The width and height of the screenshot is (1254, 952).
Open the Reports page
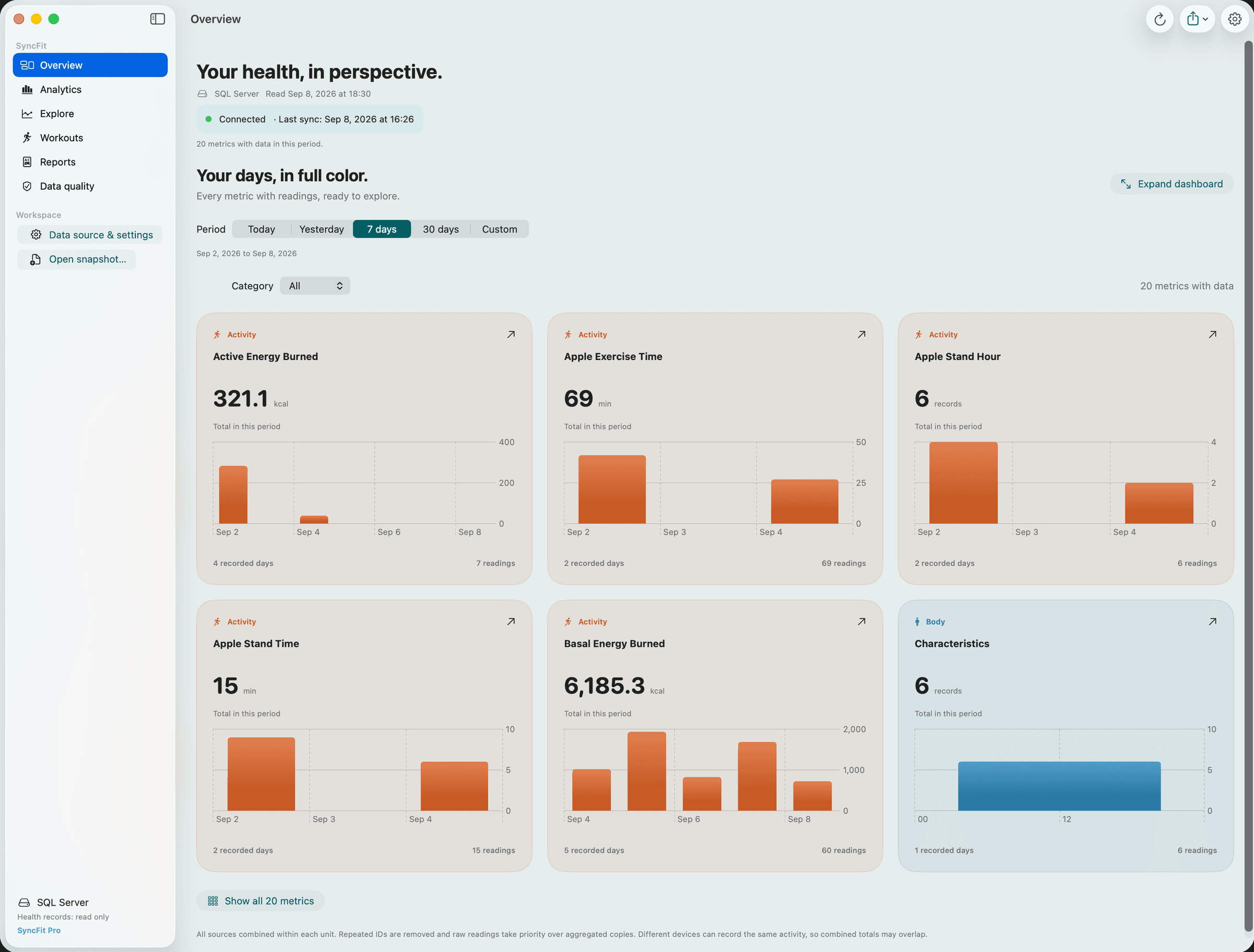coord(90,162)
